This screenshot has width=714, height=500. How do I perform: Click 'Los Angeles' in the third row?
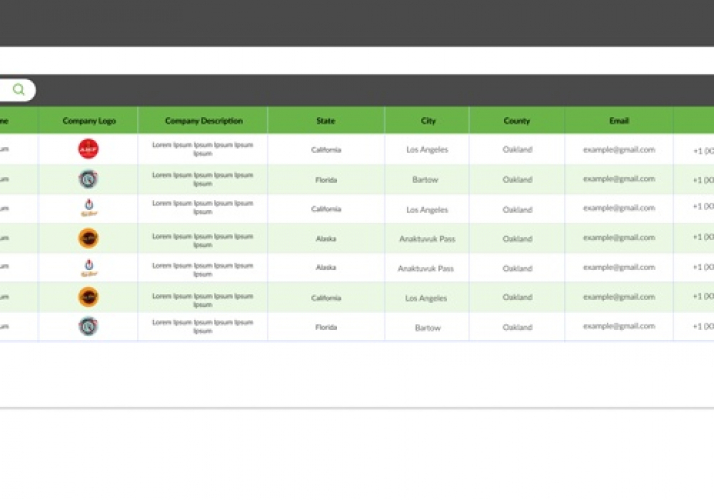coord(427,210)
